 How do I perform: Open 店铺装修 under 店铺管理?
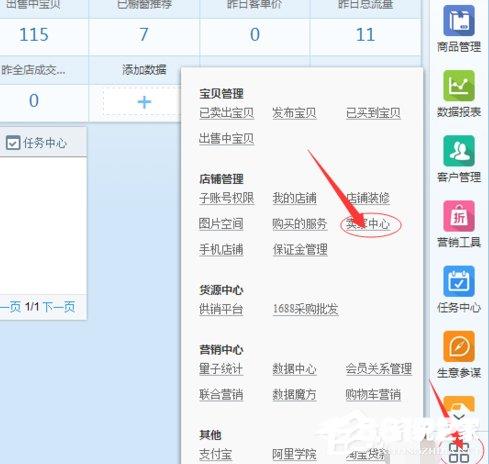tap(368, 198)
